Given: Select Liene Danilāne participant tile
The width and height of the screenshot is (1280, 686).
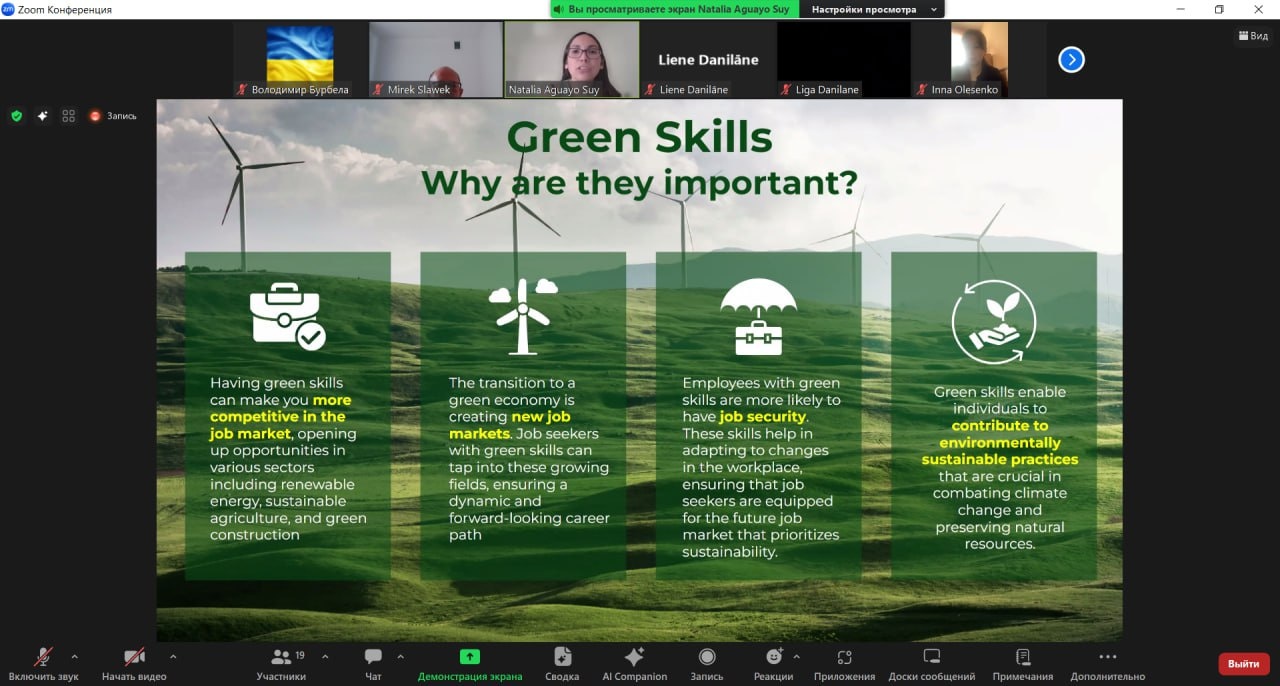Looking at the screenshot, I should (708, 60).
